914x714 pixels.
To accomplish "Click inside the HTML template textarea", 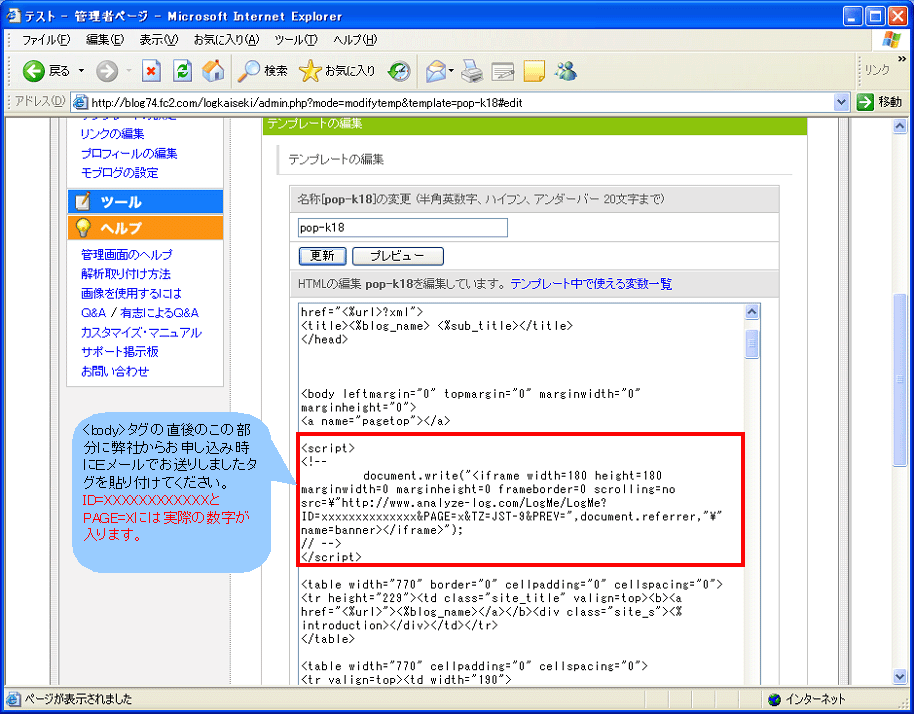I will pyautogui.click(x=522, y=494).
